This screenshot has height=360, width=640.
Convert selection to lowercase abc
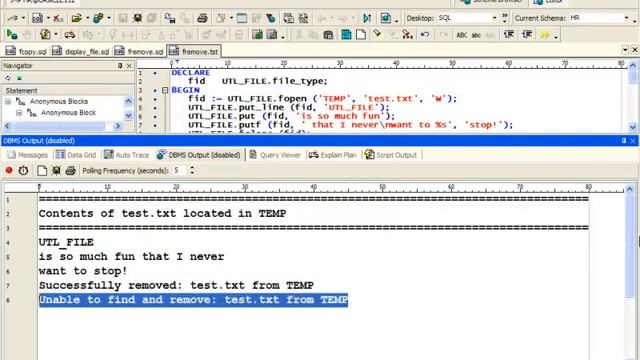point(476,35)
